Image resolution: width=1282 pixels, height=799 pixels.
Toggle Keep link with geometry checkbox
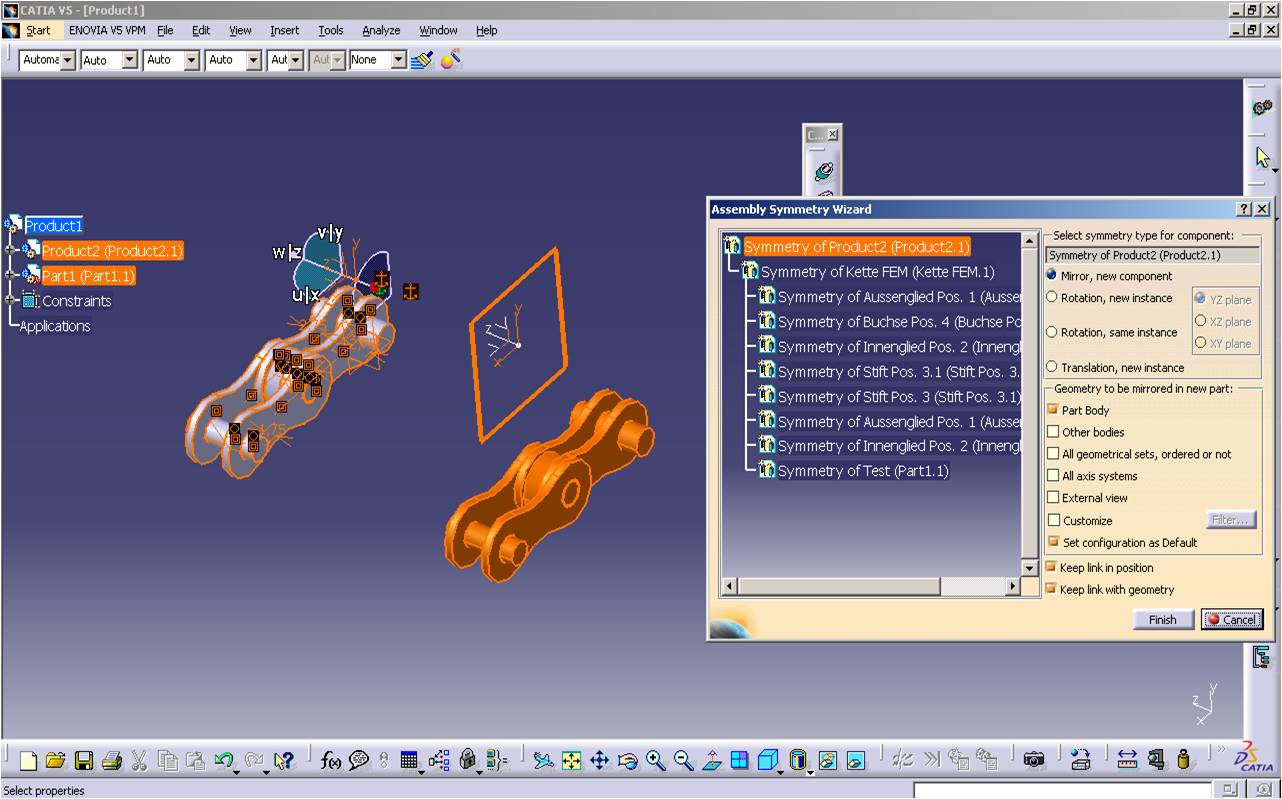coord(1051,589)
